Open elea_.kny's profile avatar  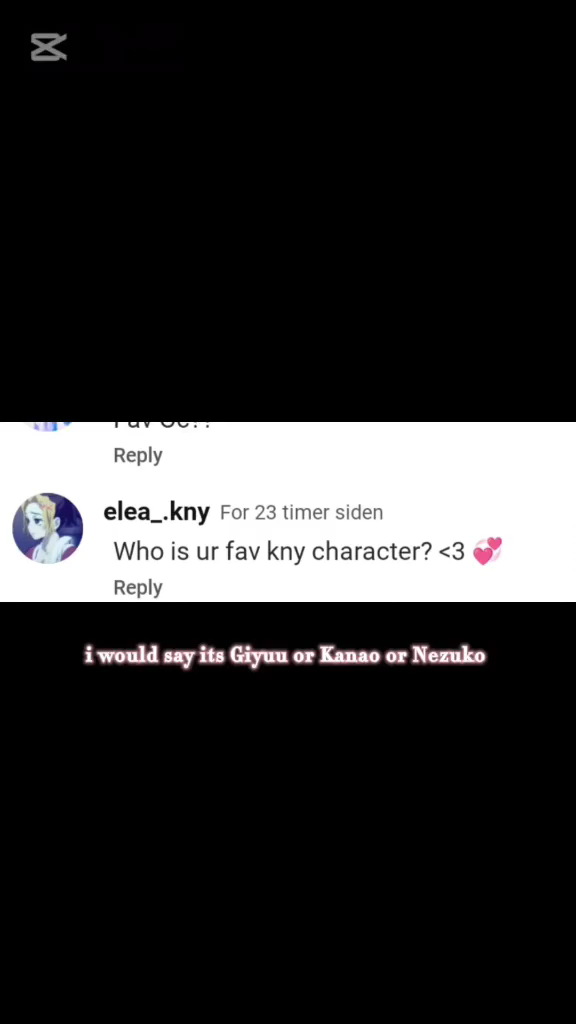click(48, 528)
